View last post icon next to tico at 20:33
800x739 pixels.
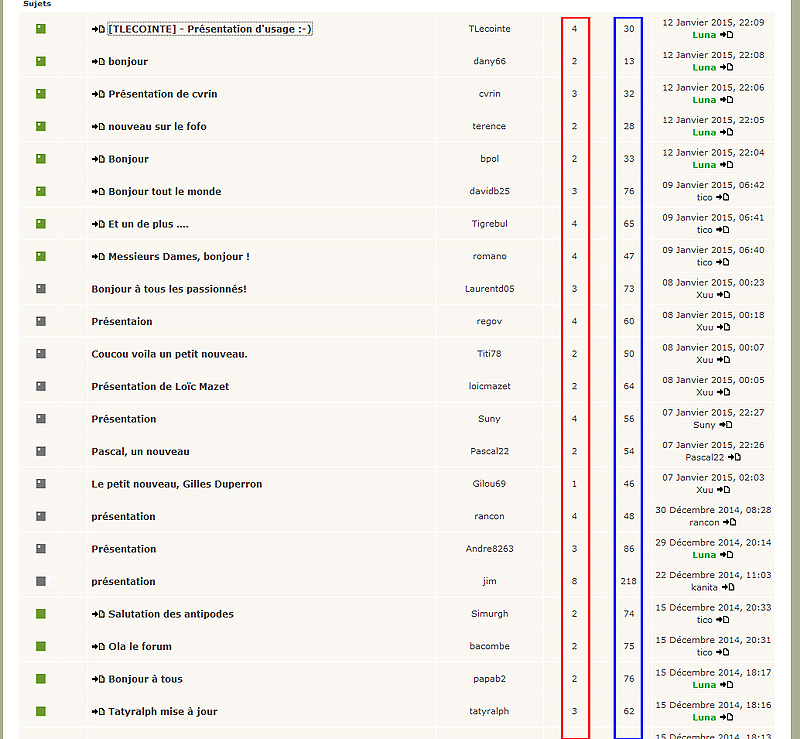tap(722, 620)
